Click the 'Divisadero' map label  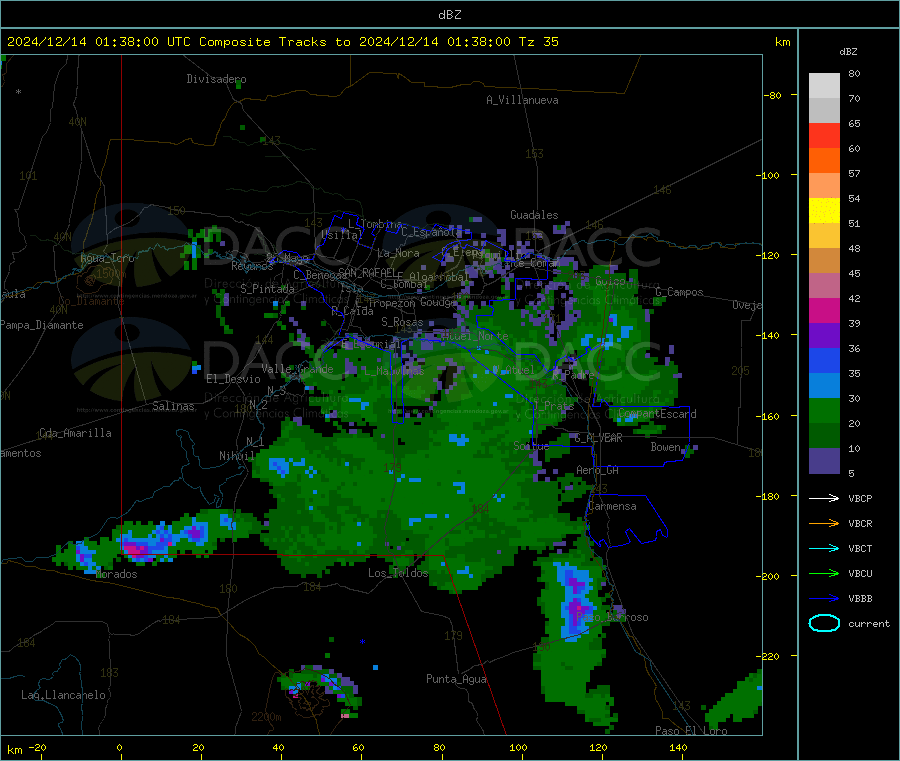coord(216,79)
